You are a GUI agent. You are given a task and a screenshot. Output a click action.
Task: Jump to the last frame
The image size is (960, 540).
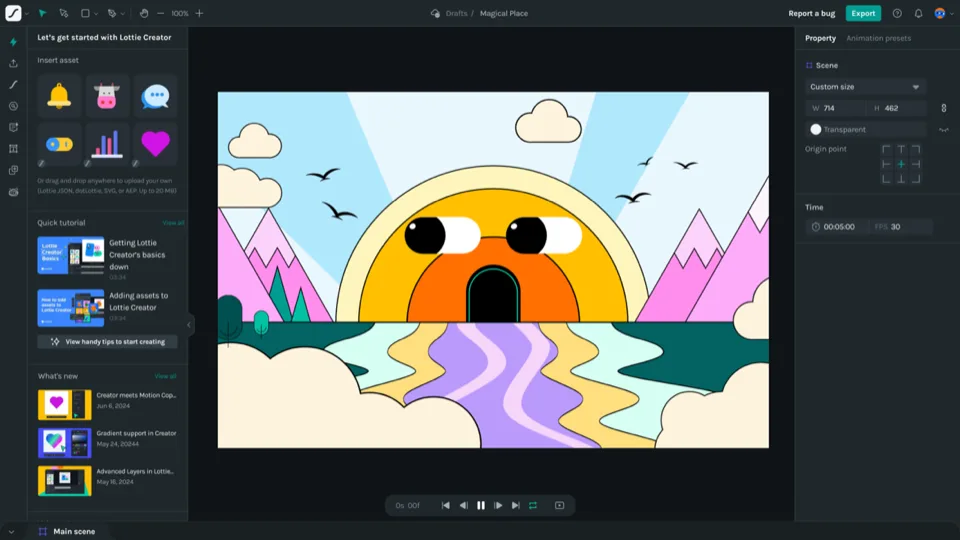[x=516, y=505]
